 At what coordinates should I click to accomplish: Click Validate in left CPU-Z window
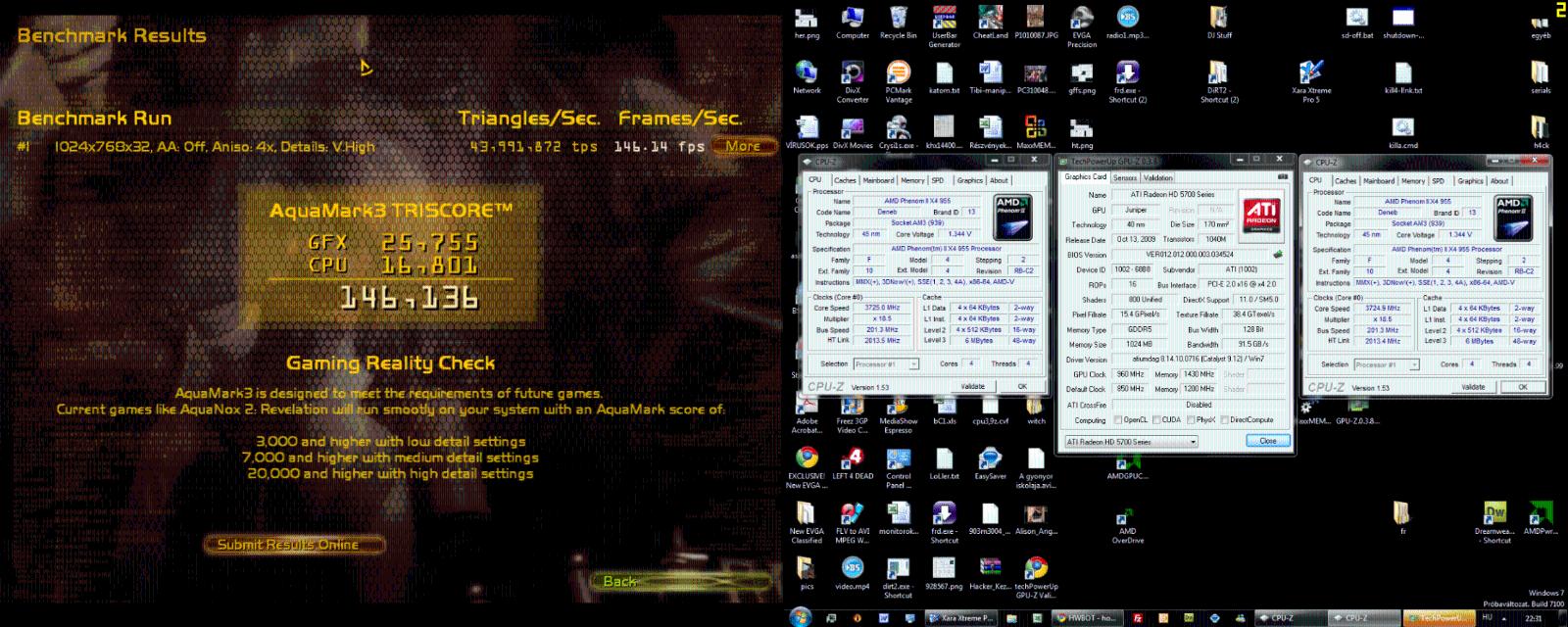[972, 386]
